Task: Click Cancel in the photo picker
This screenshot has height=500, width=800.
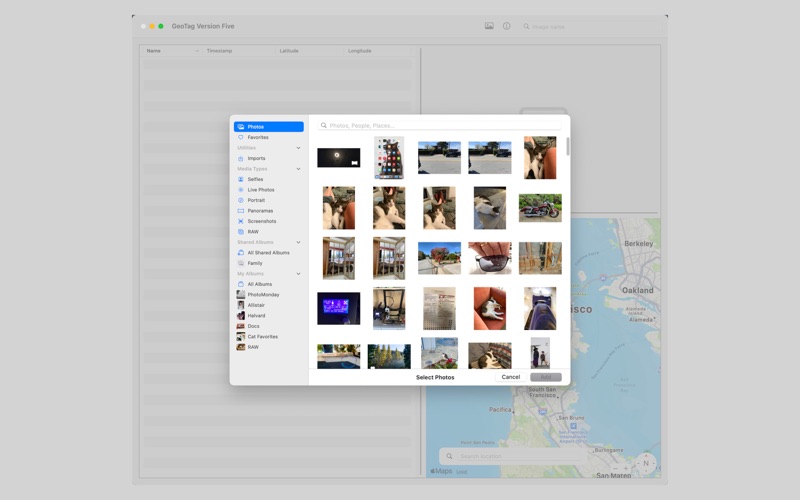Action: coord(511,377)
